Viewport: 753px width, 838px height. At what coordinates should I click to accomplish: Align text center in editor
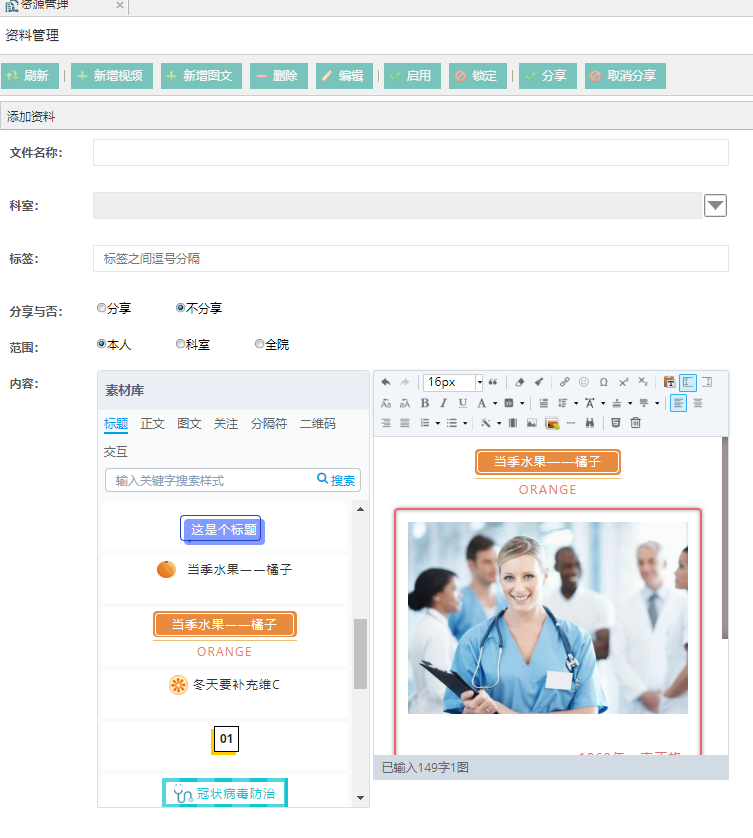[x=697, y=403]
